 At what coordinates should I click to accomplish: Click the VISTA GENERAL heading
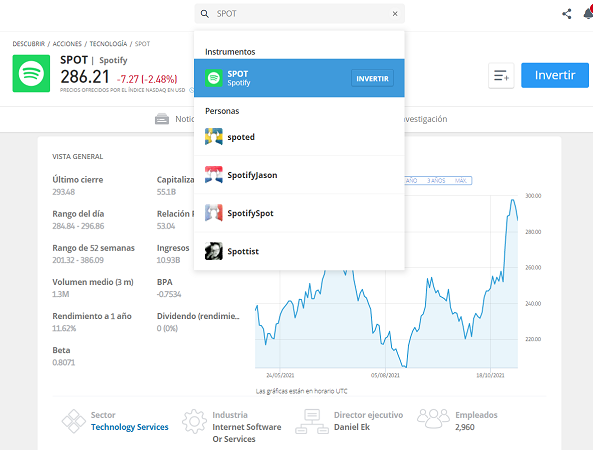pos(78,157)
